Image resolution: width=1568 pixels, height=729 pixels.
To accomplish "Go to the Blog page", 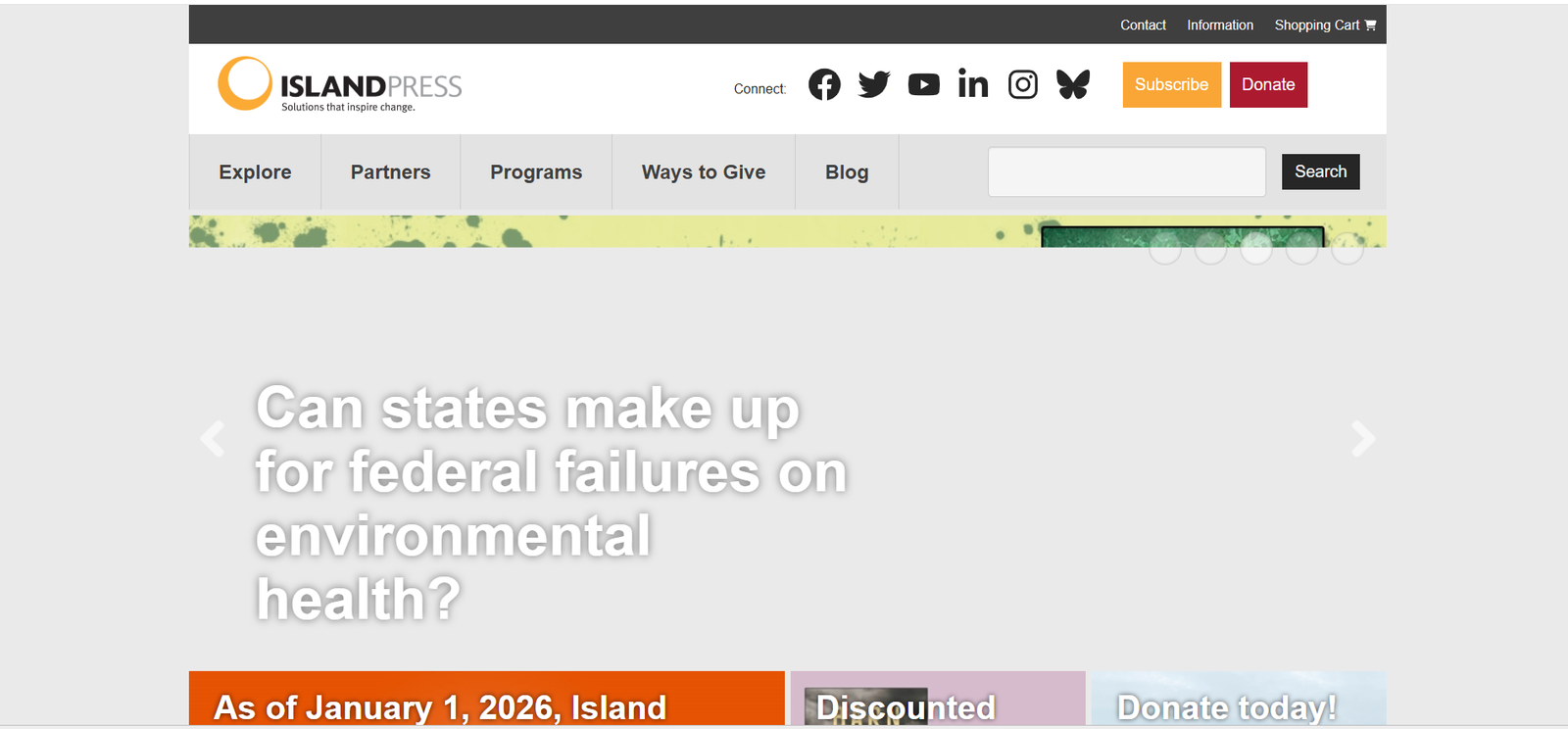I will tap(847, 172).
